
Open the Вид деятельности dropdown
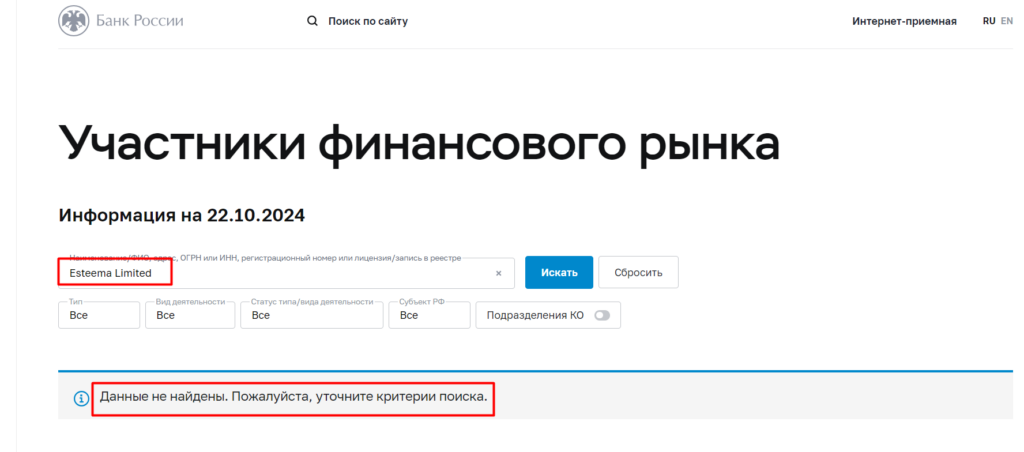190,315
